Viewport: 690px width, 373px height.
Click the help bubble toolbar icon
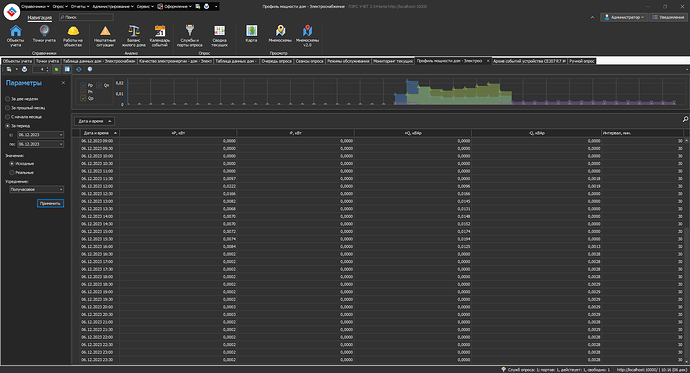pos(90,69)
